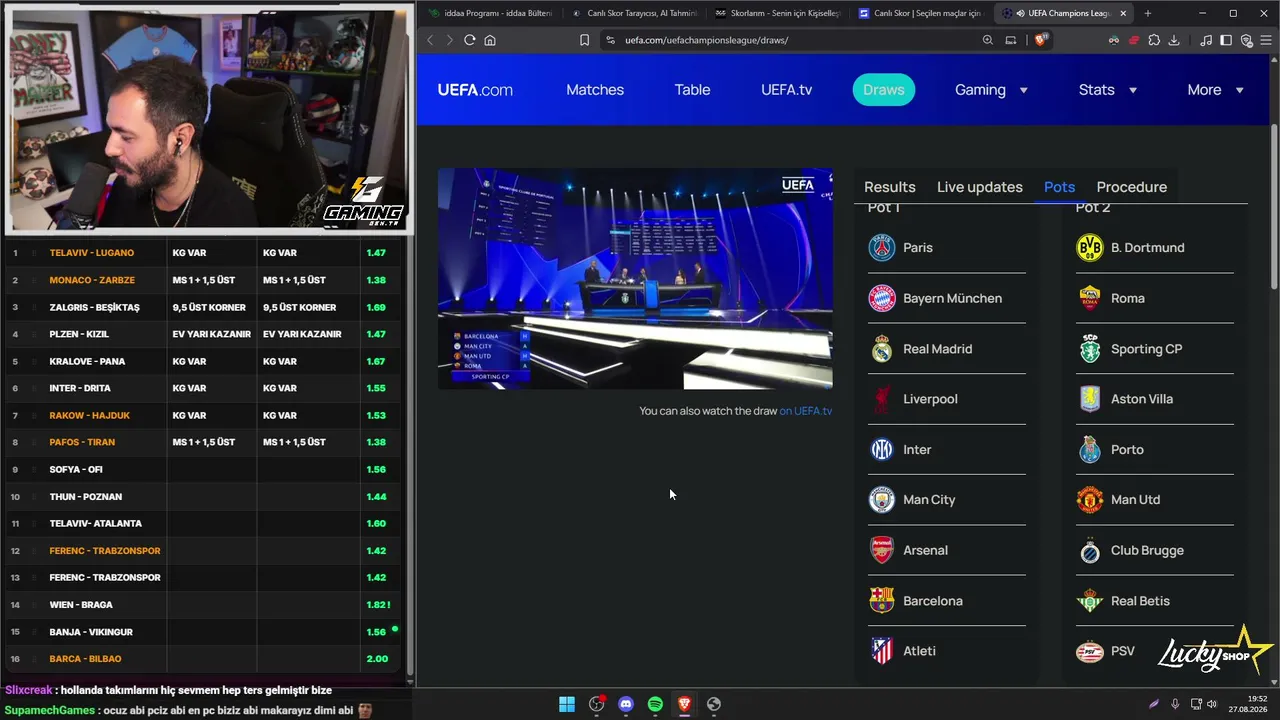The width and height of the screenshot is (1280, 720).
Task: Click the taskbar microphone icon
Action: click(1175, 704)
